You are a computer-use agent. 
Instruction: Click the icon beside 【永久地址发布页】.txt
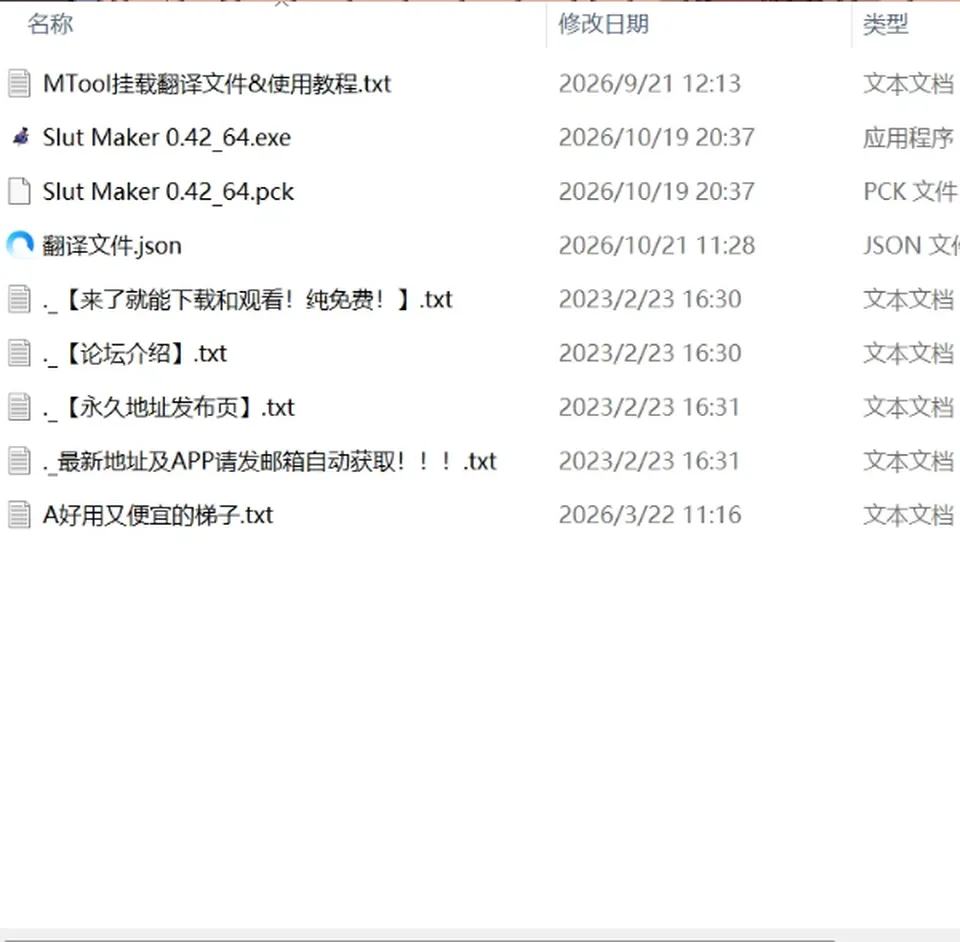coord(19,407)
